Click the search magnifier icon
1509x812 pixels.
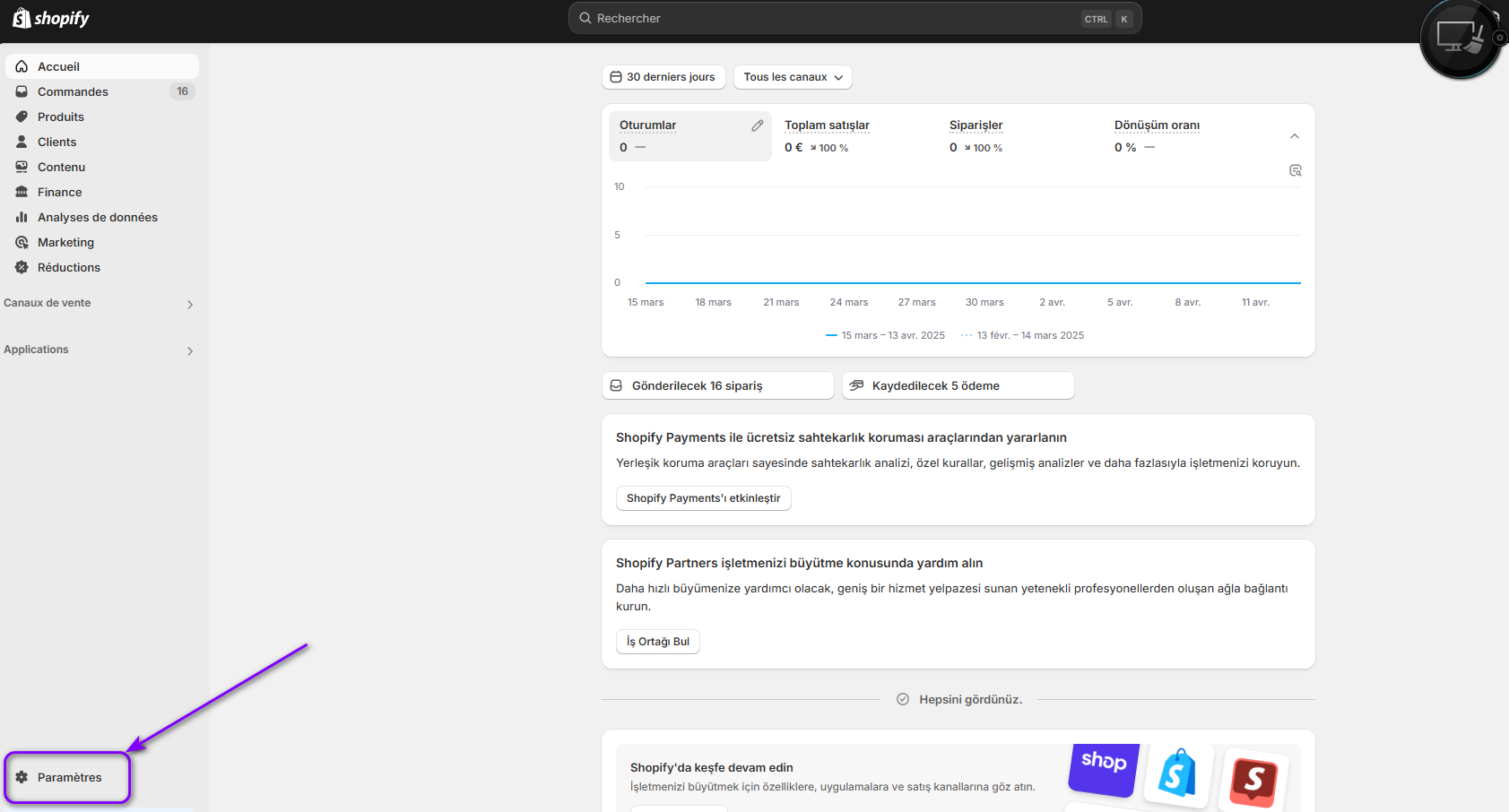click(585, 18)
